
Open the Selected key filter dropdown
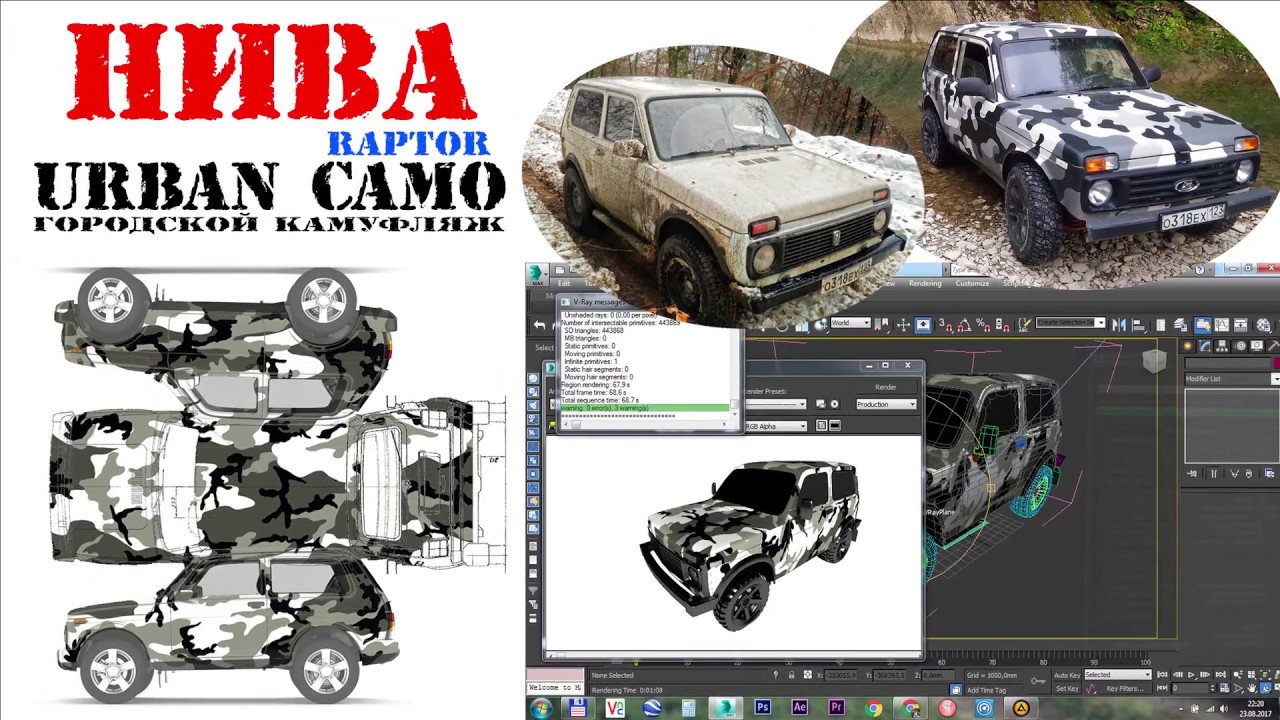point(1117,675)
